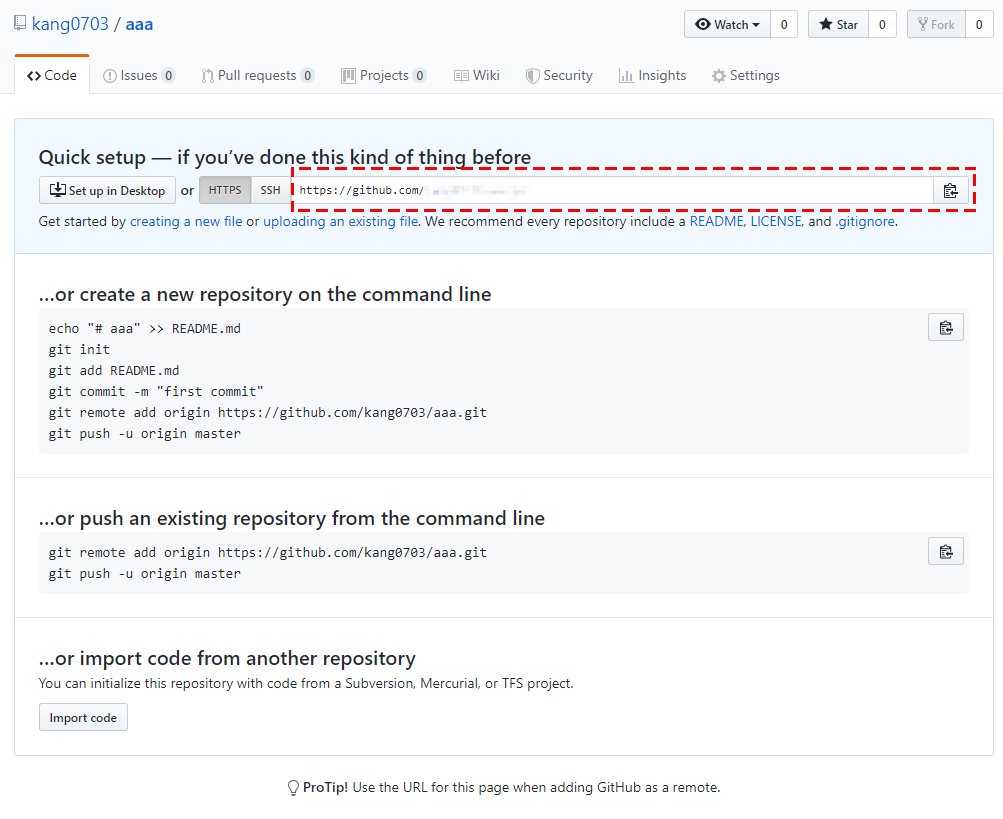Switch to the Issues tab
The height and width of the screenshot is (819, 1003).
(139, 76)
